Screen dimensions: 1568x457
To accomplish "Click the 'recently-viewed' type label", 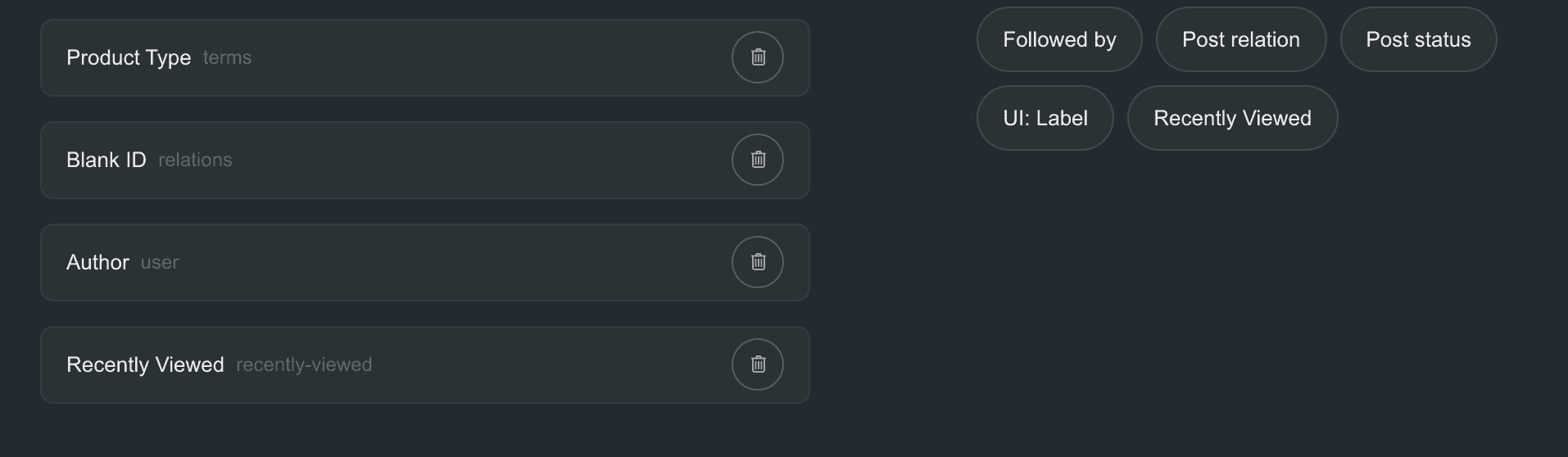I will [304, 365].
